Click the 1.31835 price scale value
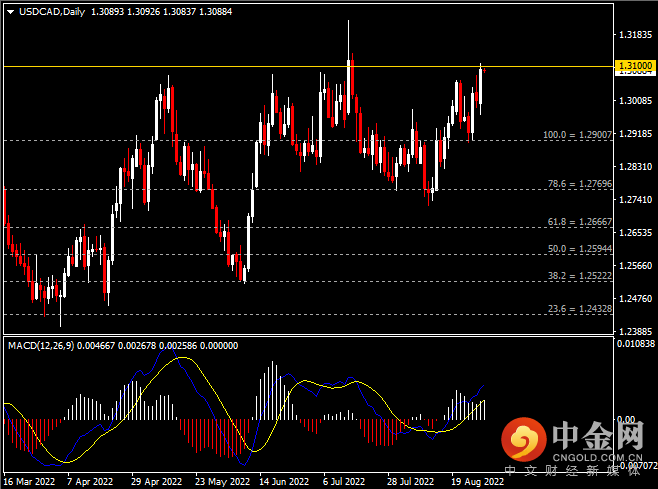This screenshot has width=658, height=489. pyautogui.click(x=636, y=34)
